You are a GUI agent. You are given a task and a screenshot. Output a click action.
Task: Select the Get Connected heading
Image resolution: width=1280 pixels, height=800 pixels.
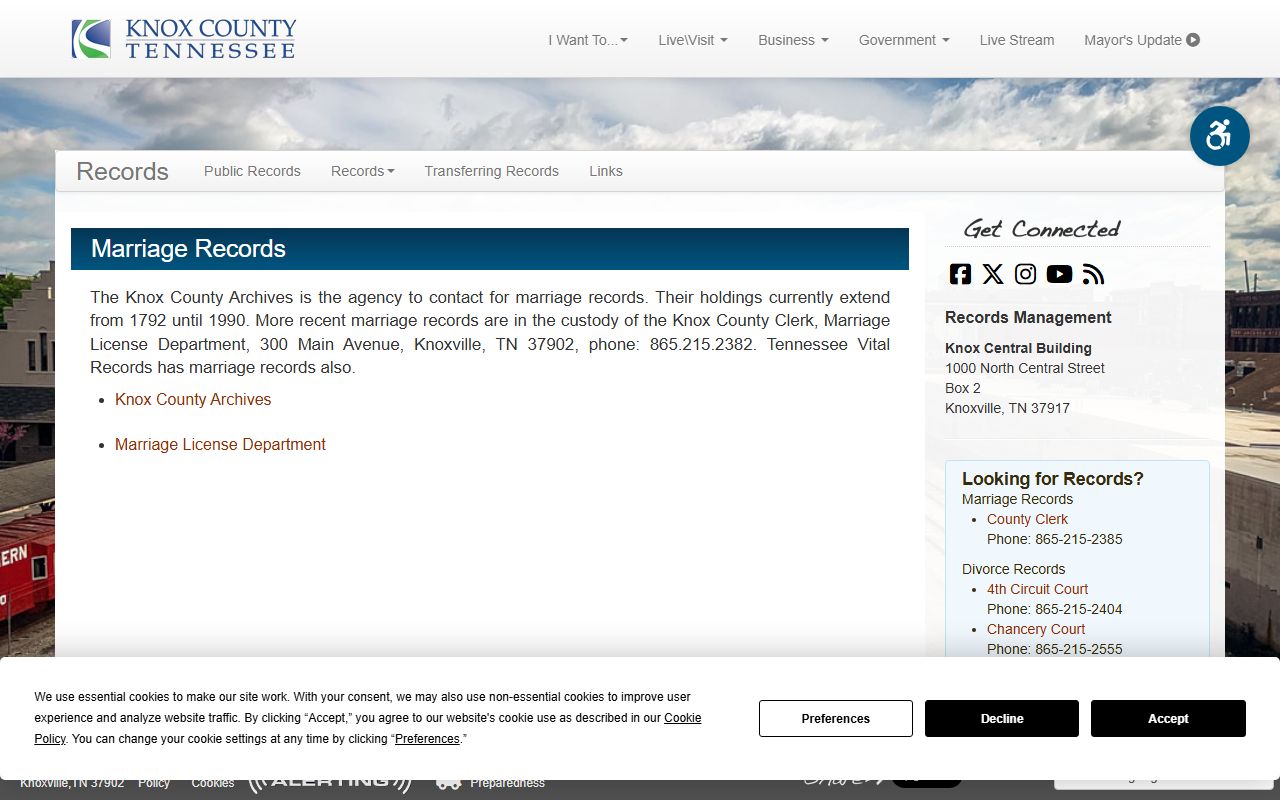point(1042,229)
